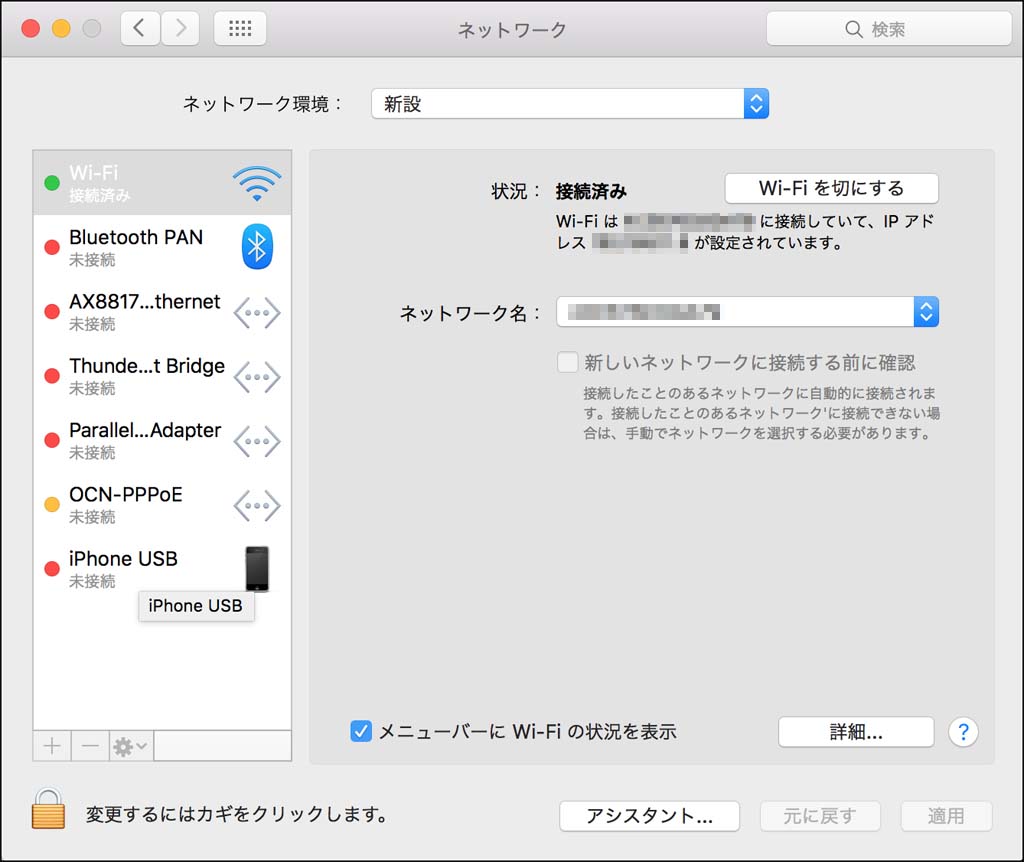Select iPhone USB in the service list
The image size is (1024, 862).
[x=162, y=569]
